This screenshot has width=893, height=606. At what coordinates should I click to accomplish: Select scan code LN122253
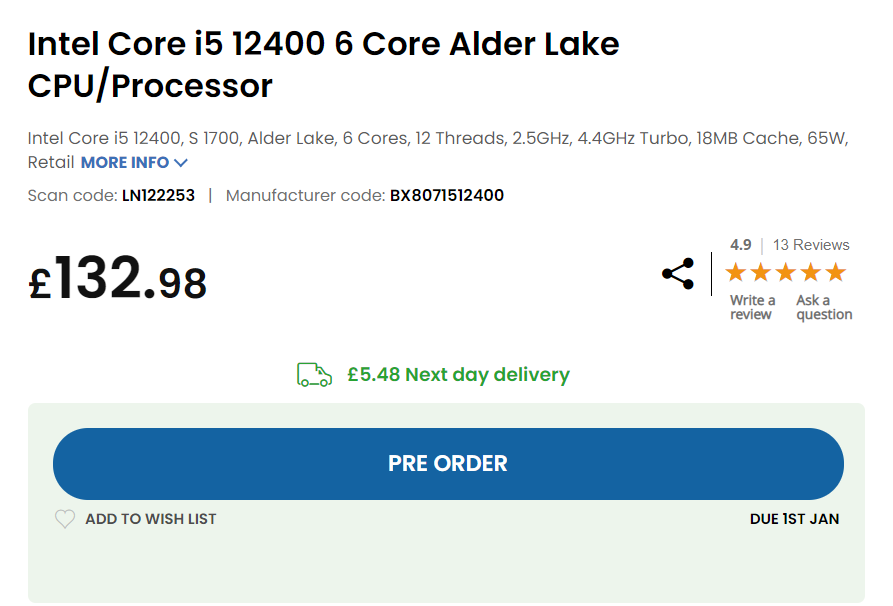158,195
